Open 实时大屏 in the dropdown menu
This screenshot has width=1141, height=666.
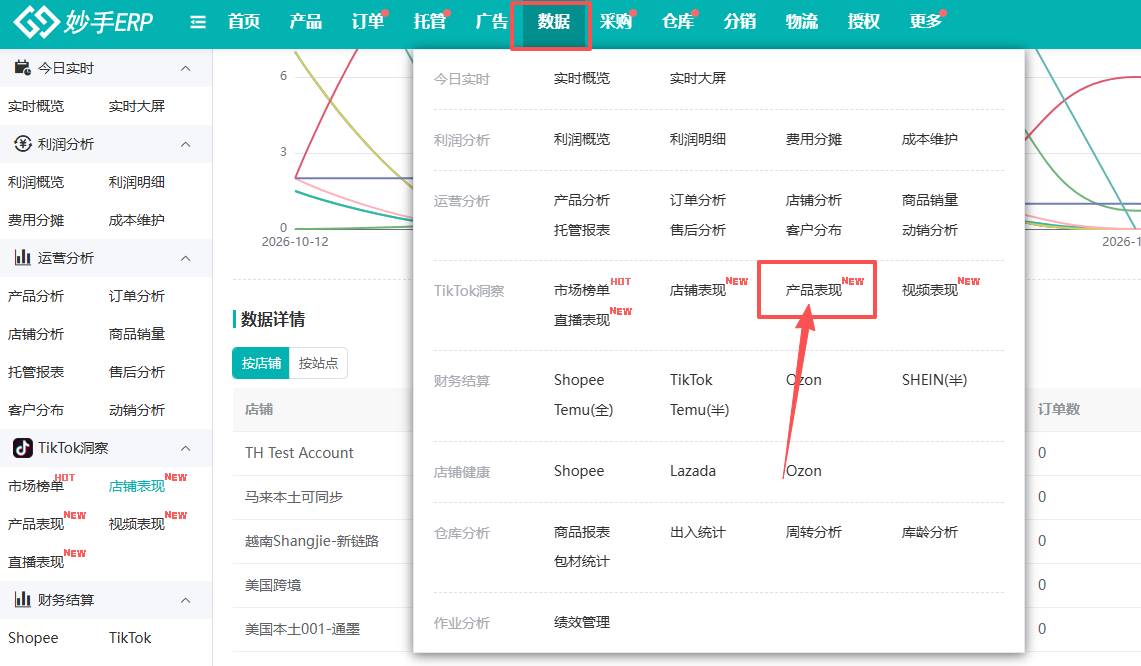pyautogui.click(x=697, y=79)
